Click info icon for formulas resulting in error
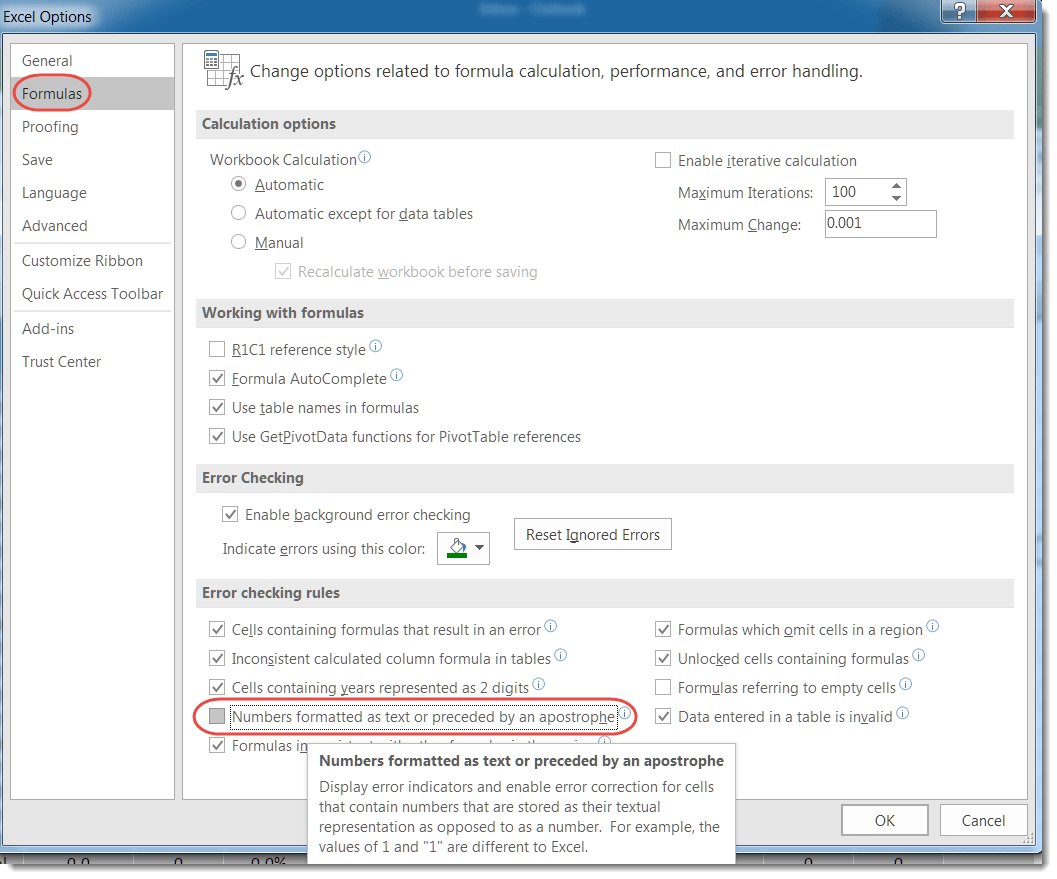 [551, 627]
